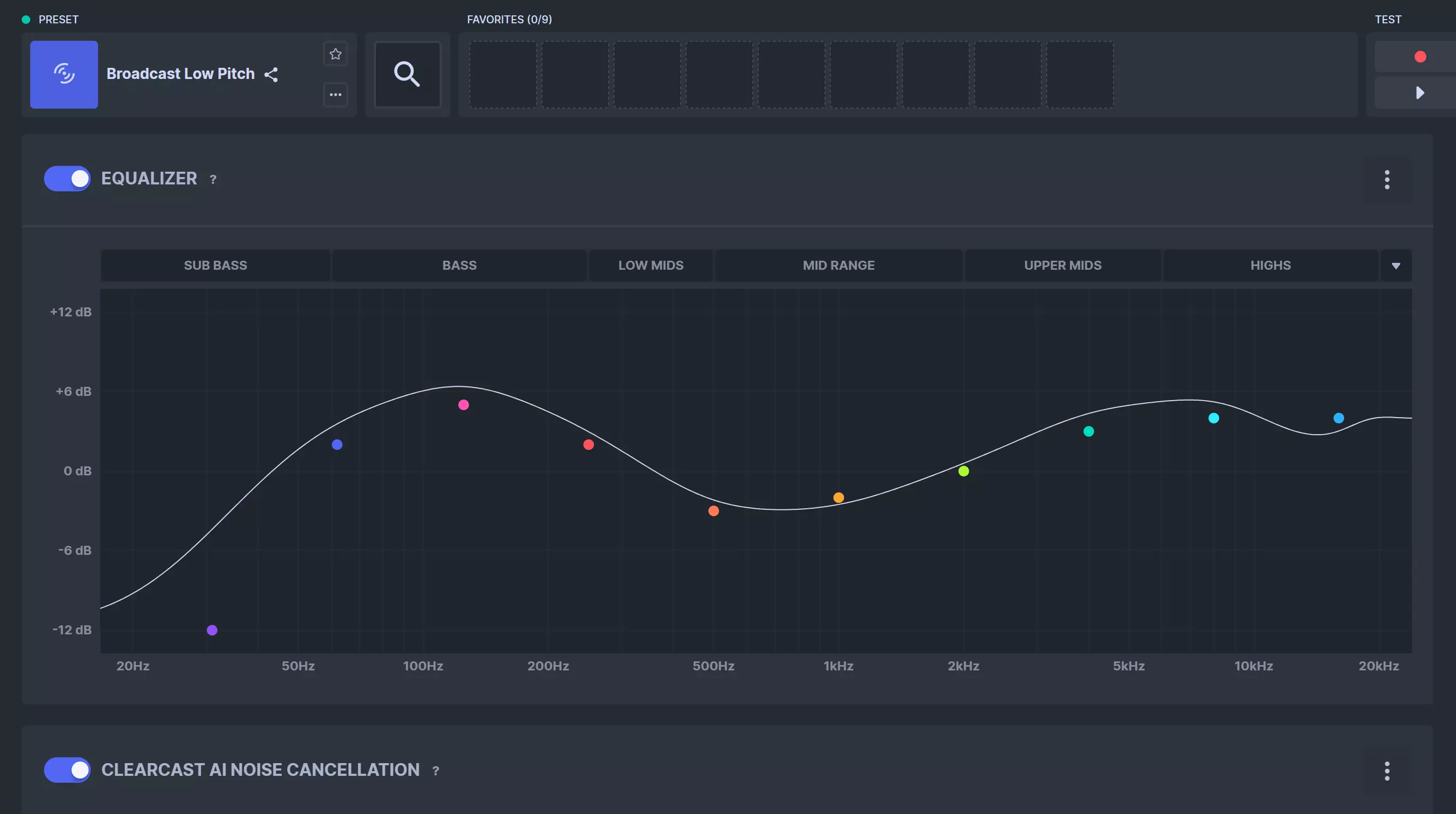Screen dimensions: 1456x814
Task: Select the BASS band tab
Action: tap(460, 266)
